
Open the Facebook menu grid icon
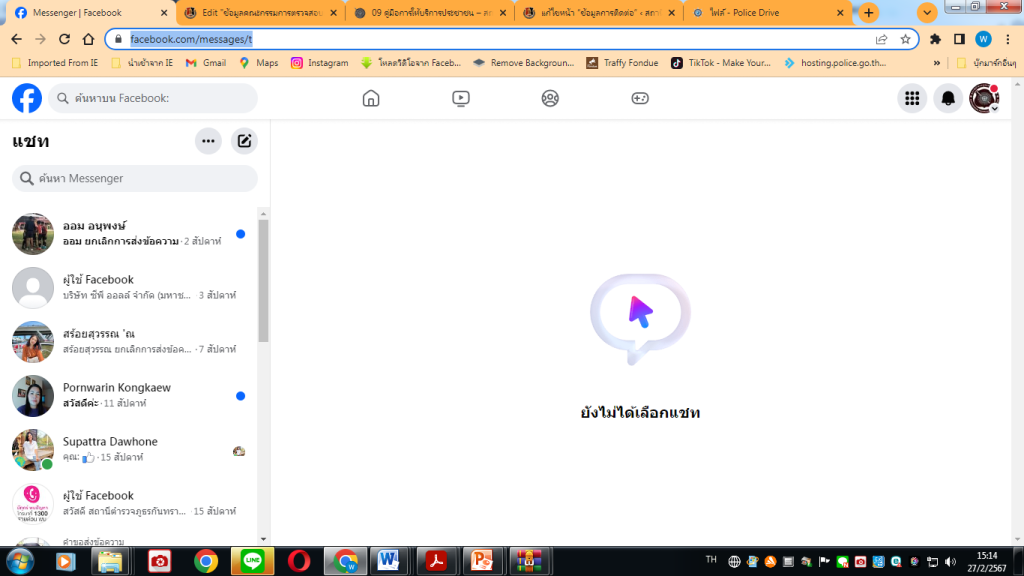coord(911,98)
